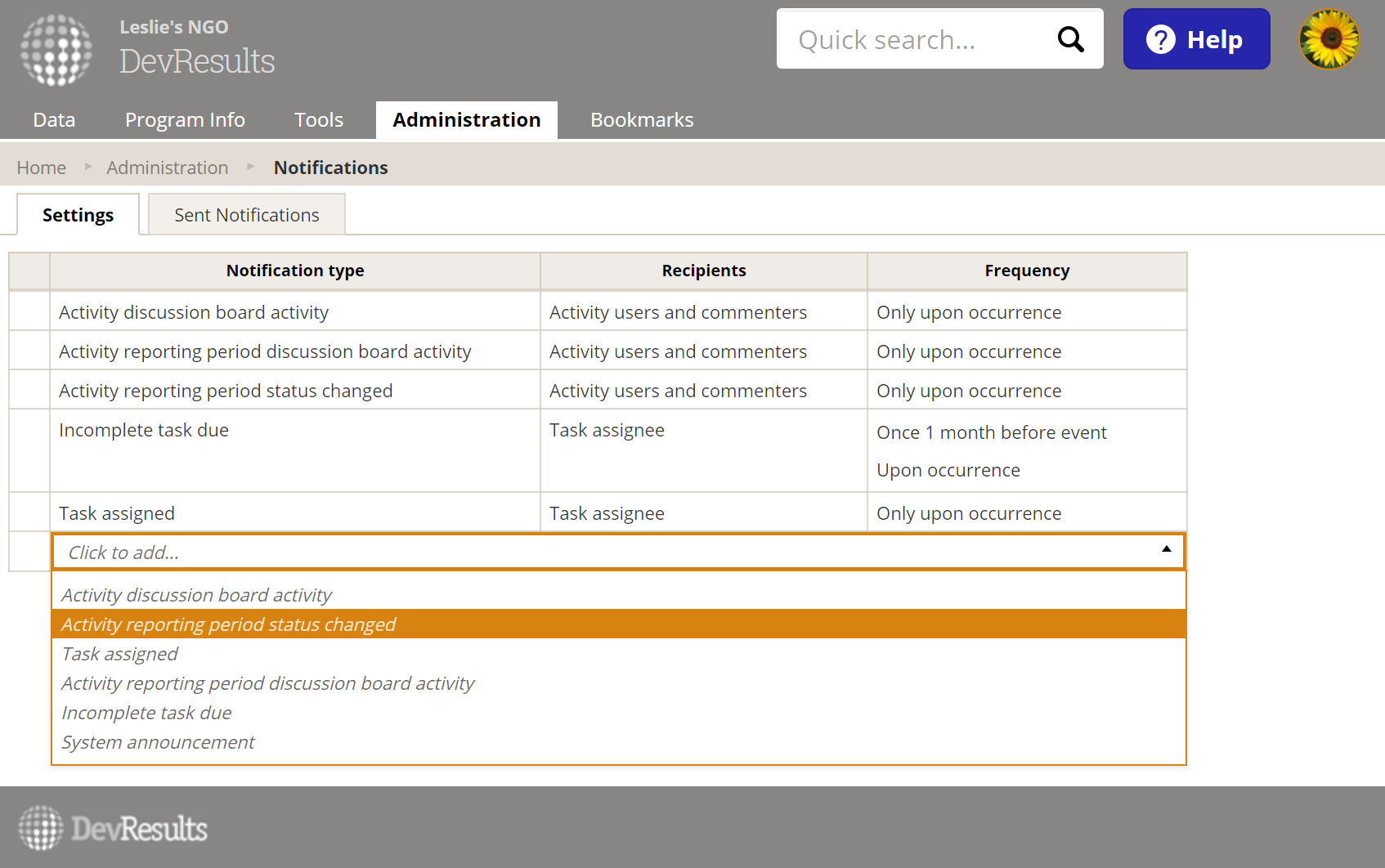
Task: Click the DevResults globe logo in header
Action: coord(56,50)
